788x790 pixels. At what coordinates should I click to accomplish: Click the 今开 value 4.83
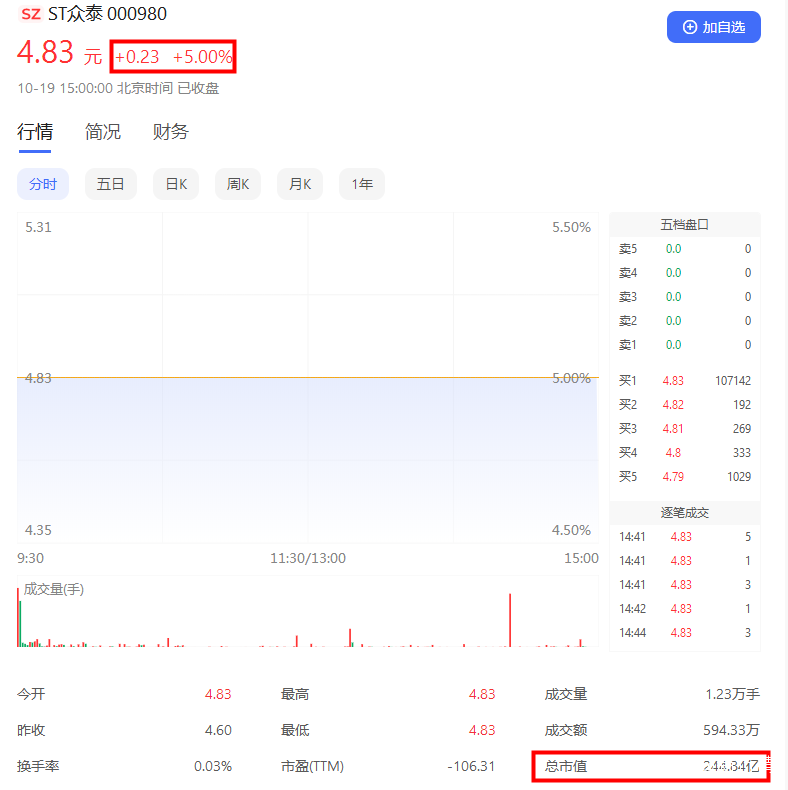(218, 695)
